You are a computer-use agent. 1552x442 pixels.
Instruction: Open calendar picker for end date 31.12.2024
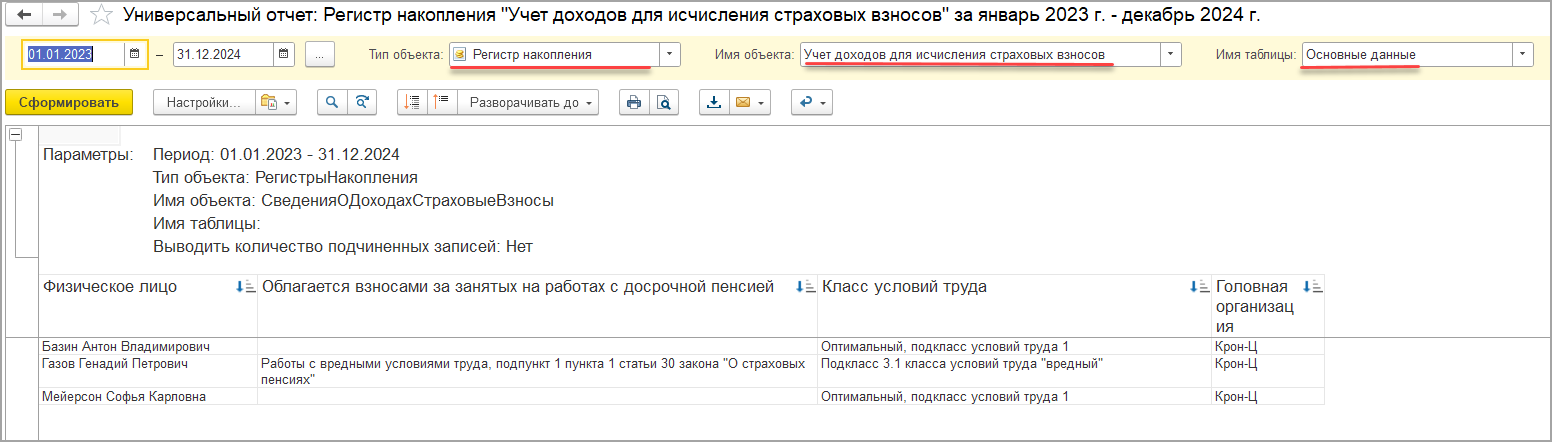pyautogui.click(x=284, y=55)
